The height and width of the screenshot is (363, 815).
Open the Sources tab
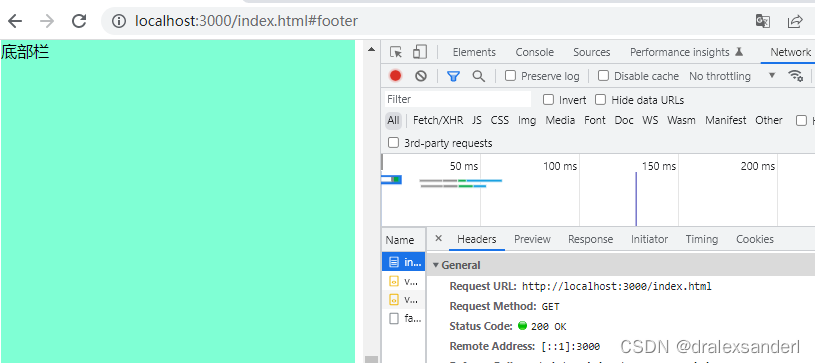click(x=591, y=52)
